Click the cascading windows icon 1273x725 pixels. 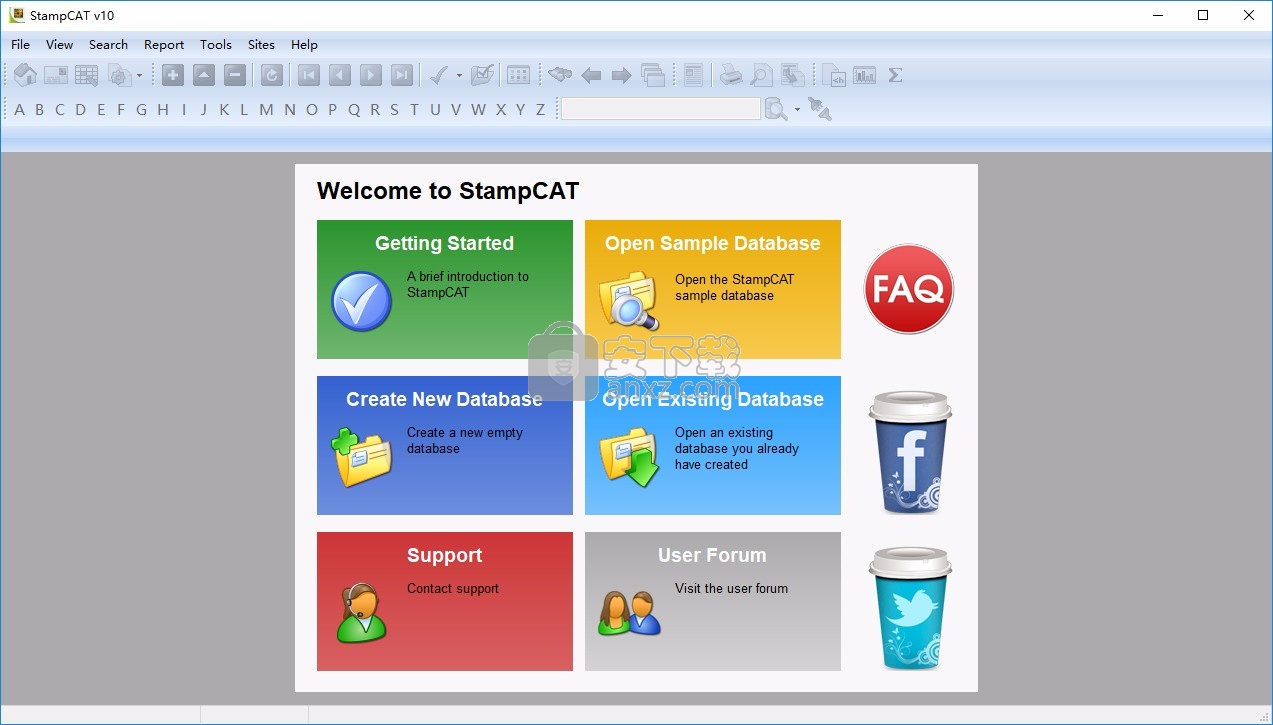[653, 75]
